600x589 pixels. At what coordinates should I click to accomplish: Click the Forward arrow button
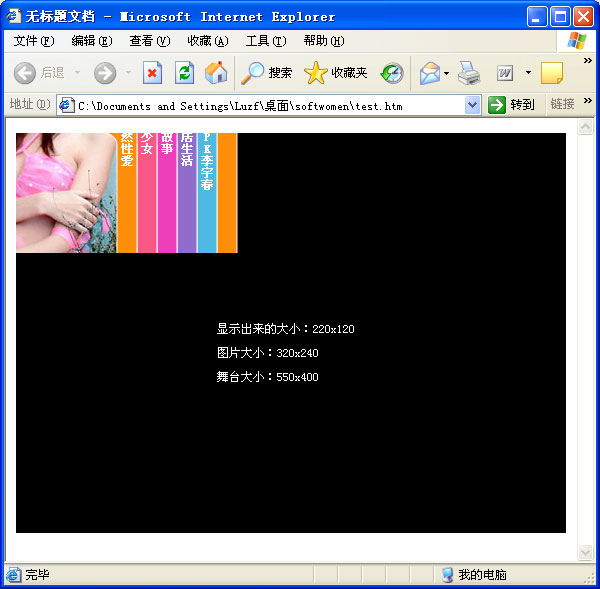coord(105,73)
